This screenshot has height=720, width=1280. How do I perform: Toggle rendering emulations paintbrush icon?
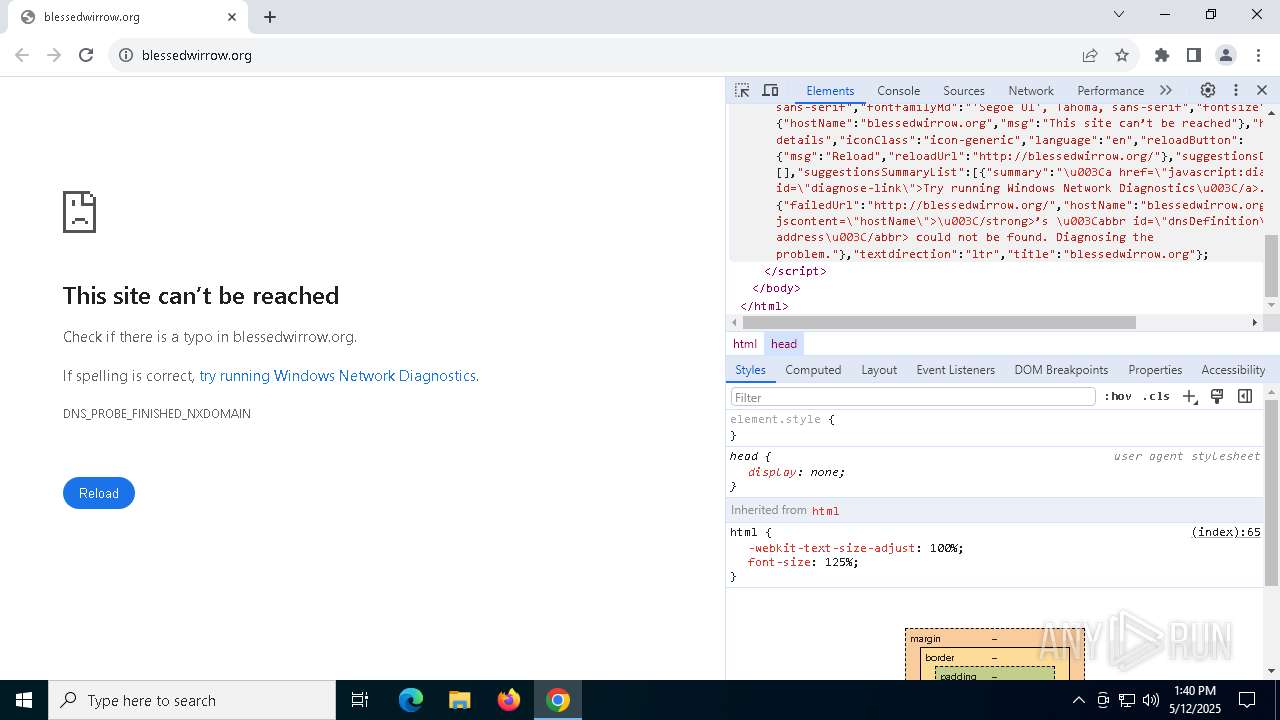1217,396
